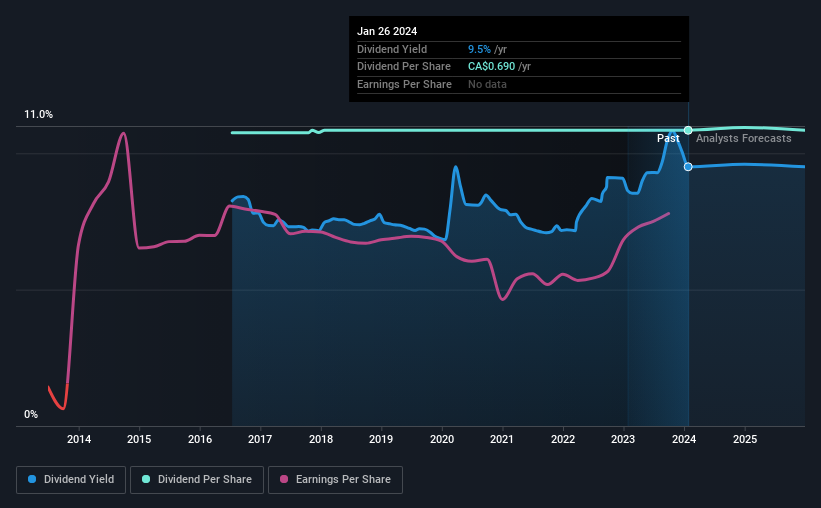Click the Past label on chart
Viewport: 821px width, 508px height.
tap(668, 138)
